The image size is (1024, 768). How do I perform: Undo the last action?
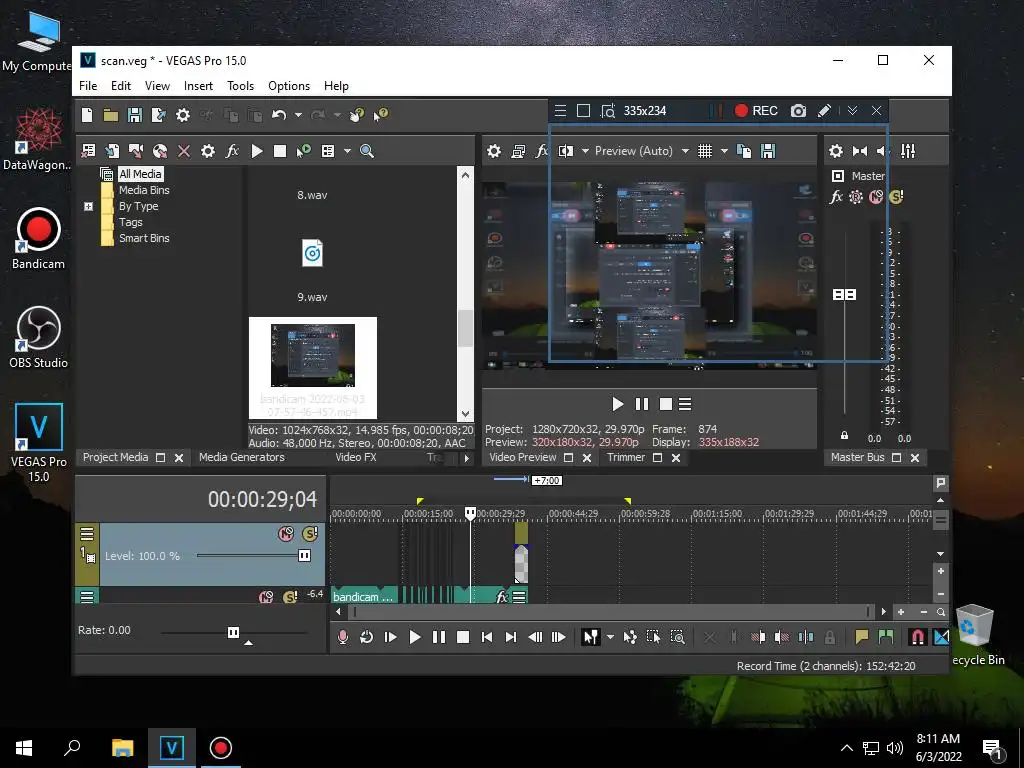pyautogui.click(x=279, y=116)
